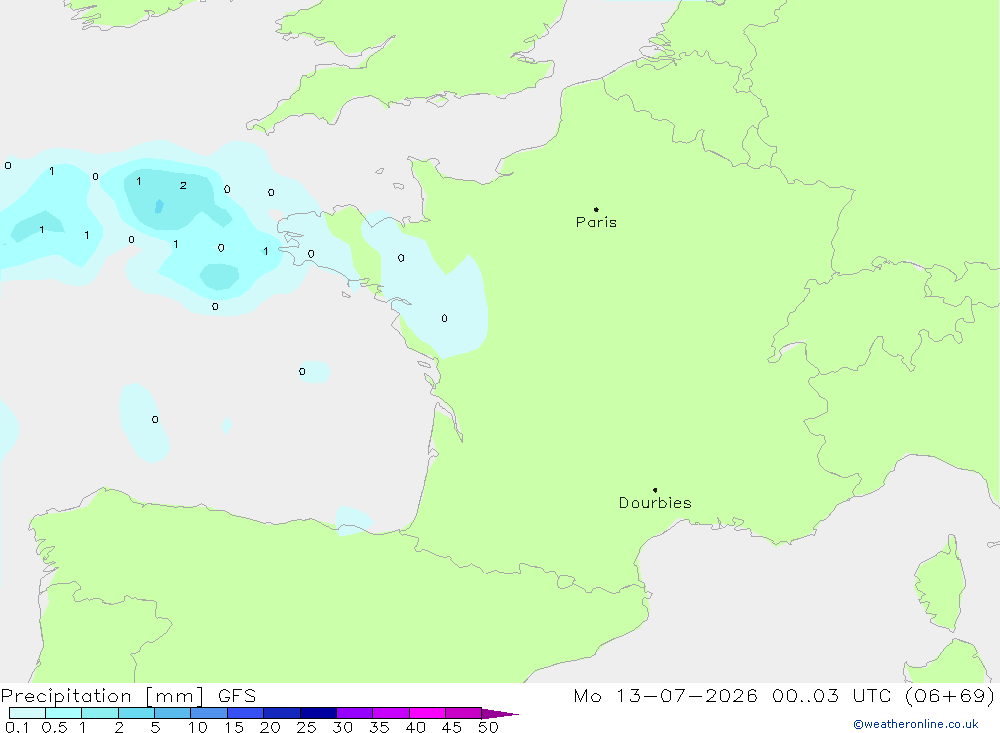The height and width of the screenshot is (733, 1000).
Task: Click the Dourbies location label
Action: click(655, 503)
